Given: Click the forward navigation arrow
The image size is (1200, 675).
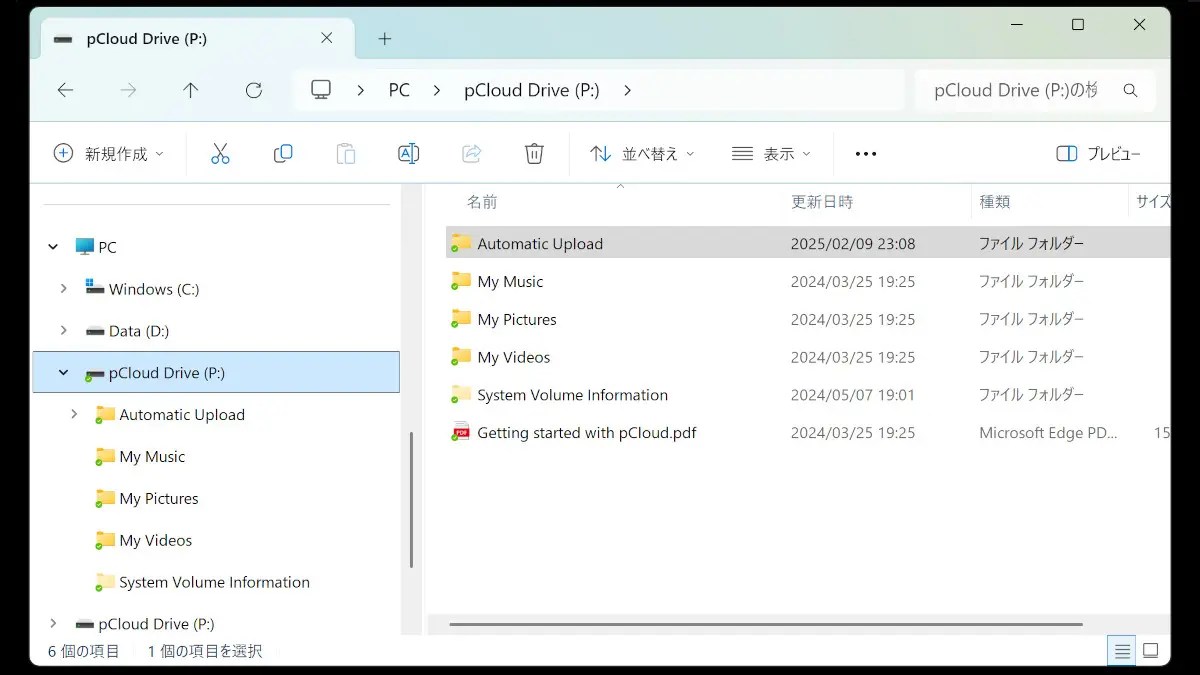Looking at the screenshot, I should (128, 90).
